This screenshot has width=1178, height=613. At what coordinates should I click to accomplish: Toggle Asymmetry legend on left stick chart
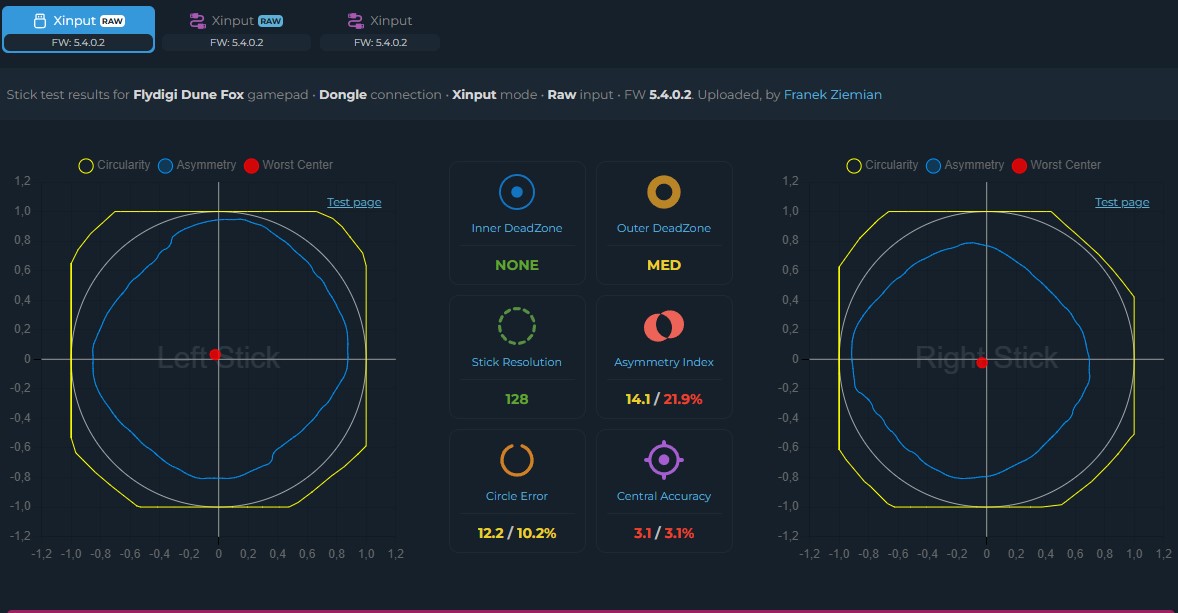198,165
